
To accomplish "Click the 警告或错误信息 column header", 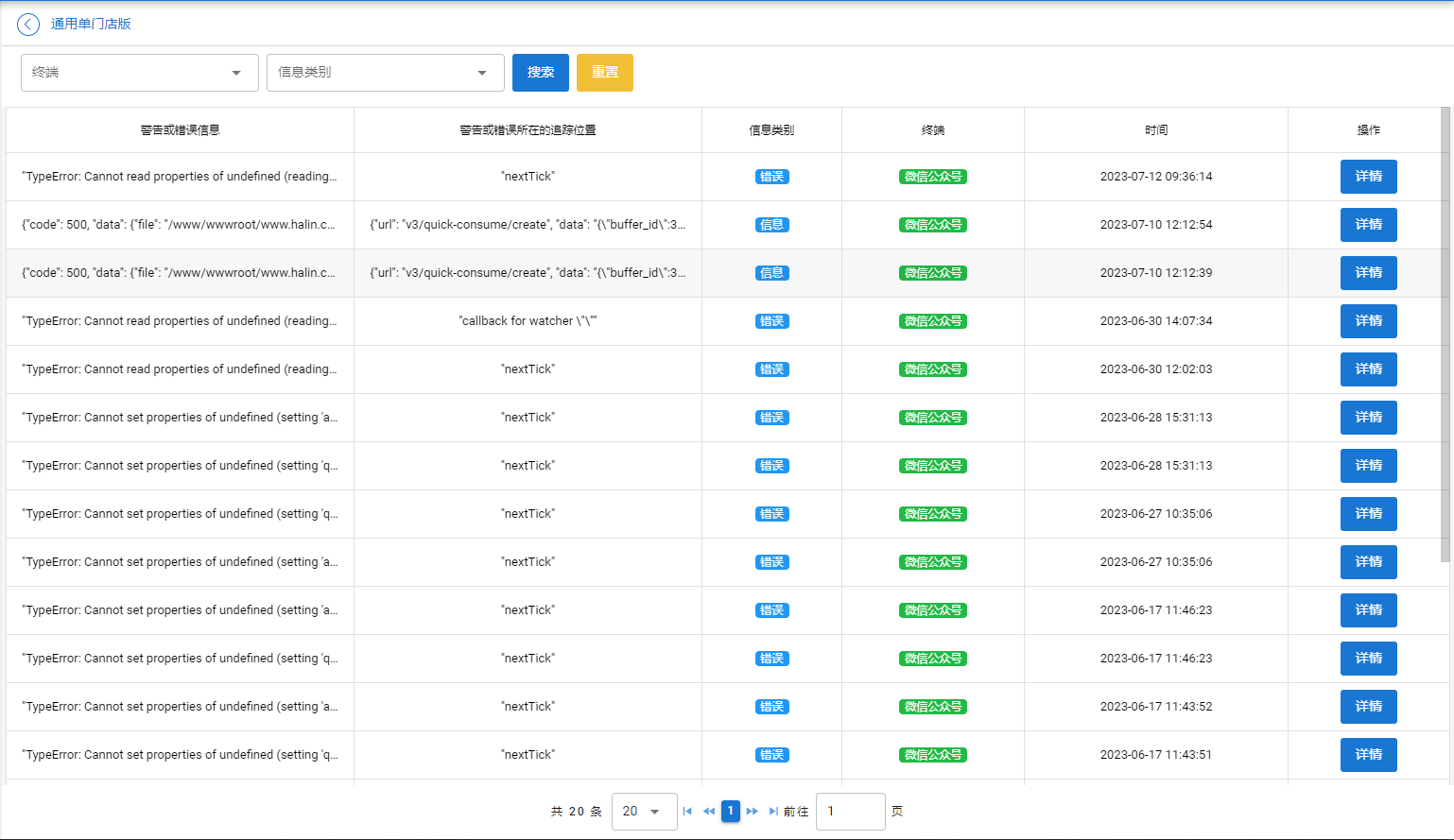I will coord(181,130).
